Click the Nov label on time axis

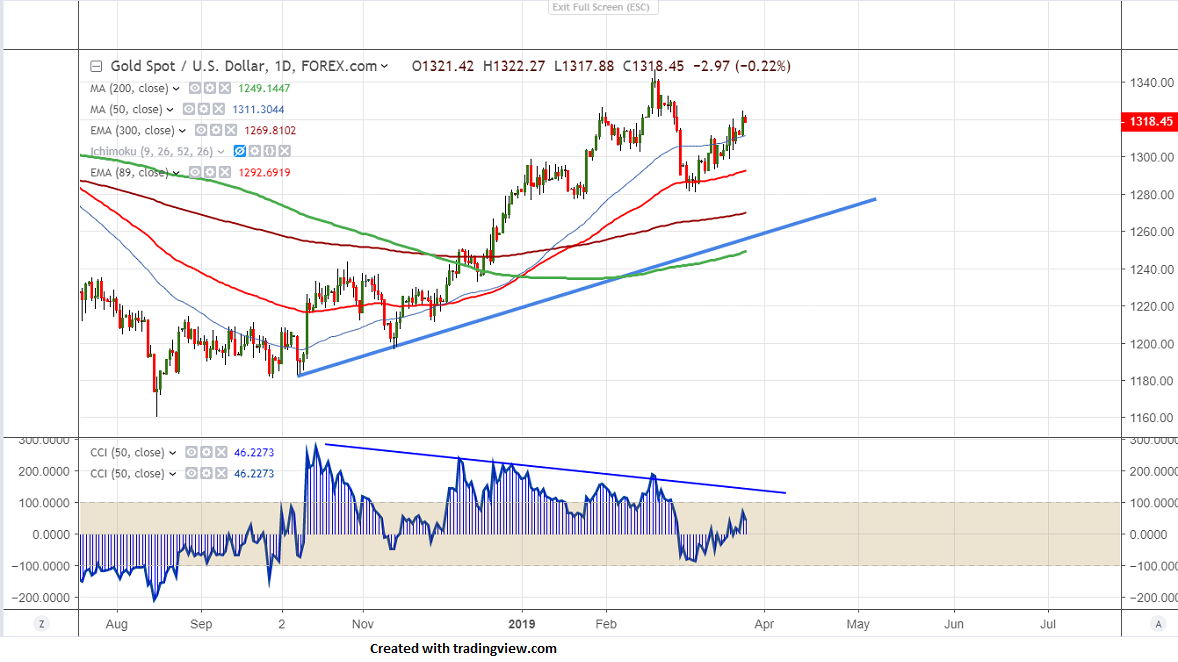[363, 624]
